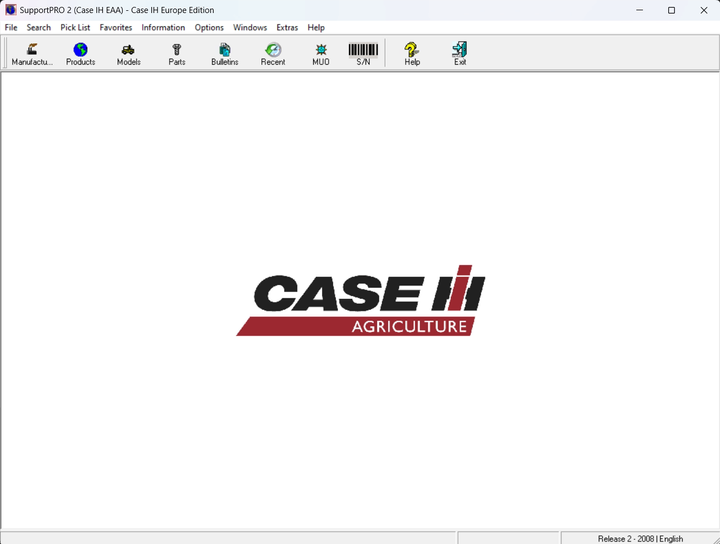The width and height of the screenshot is (720, 544).
Task: Click the MUO toolbar icon
Action: pyautogui.click(x=321, y=54)
